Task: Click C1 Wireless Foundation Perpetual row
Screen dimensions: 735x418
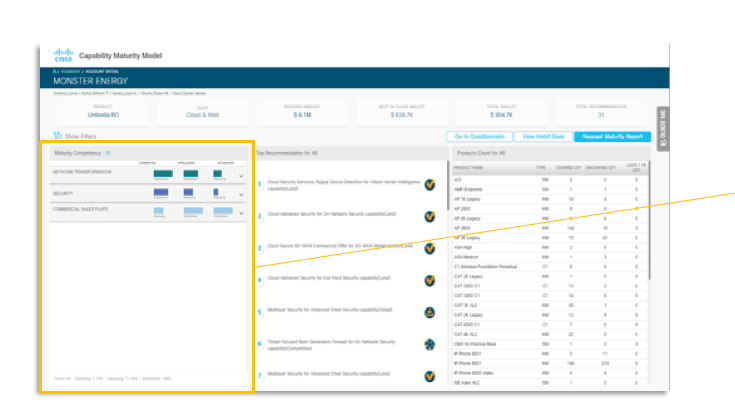Action: [550, 267]
